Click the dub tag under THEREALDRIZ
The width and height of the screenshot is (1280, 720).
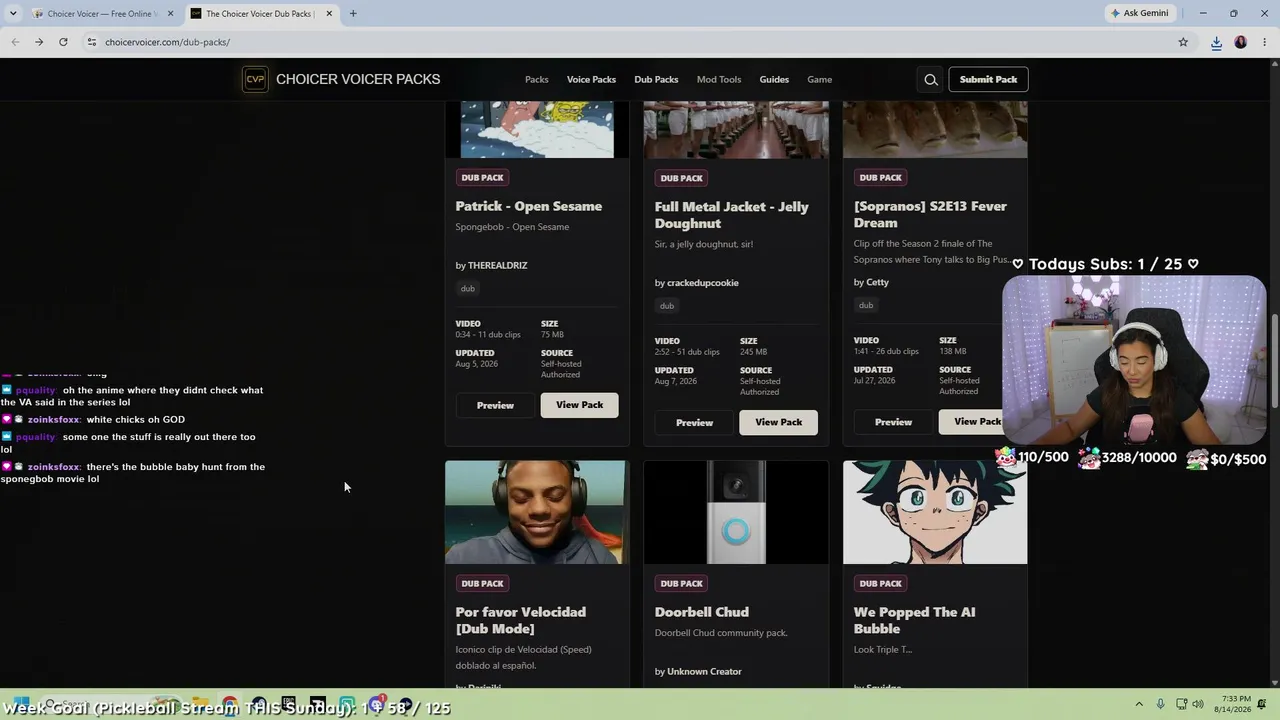pyautogui.click(x=467, y=288)
